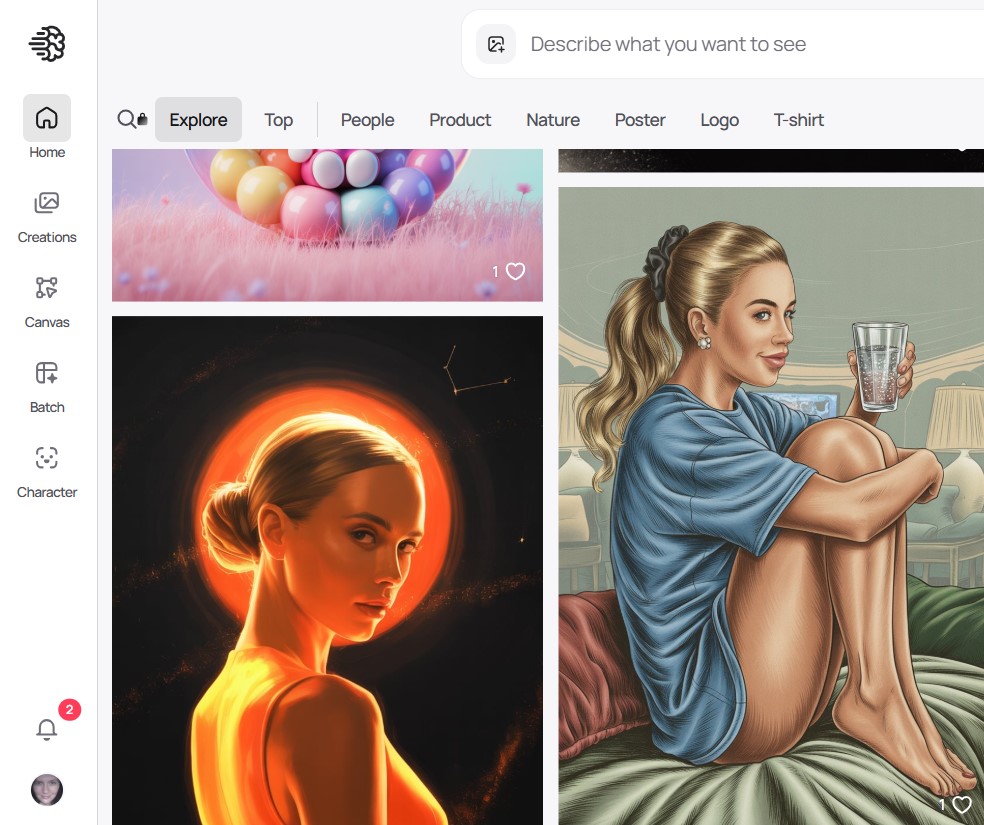Open the Batch generation icon
This screenshot has height=825, width=984.
(x=47, y=374)
